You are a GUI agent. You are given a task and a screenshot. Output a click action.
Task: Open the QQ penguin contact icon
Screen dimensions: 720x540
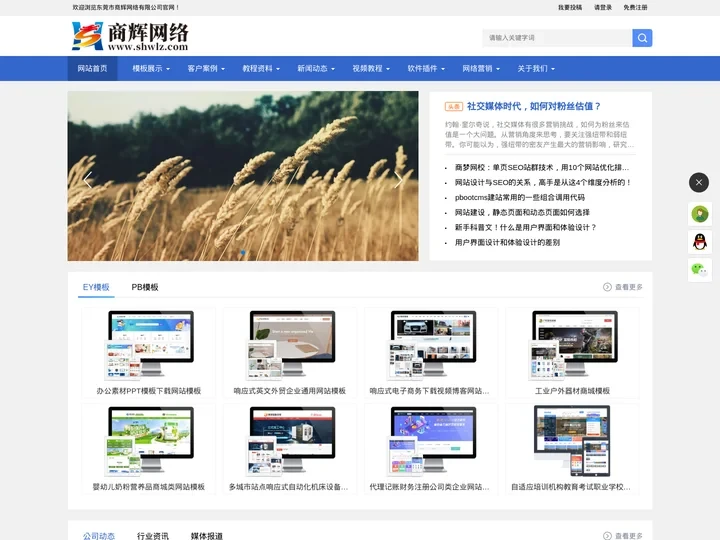(x=700, y=242)
